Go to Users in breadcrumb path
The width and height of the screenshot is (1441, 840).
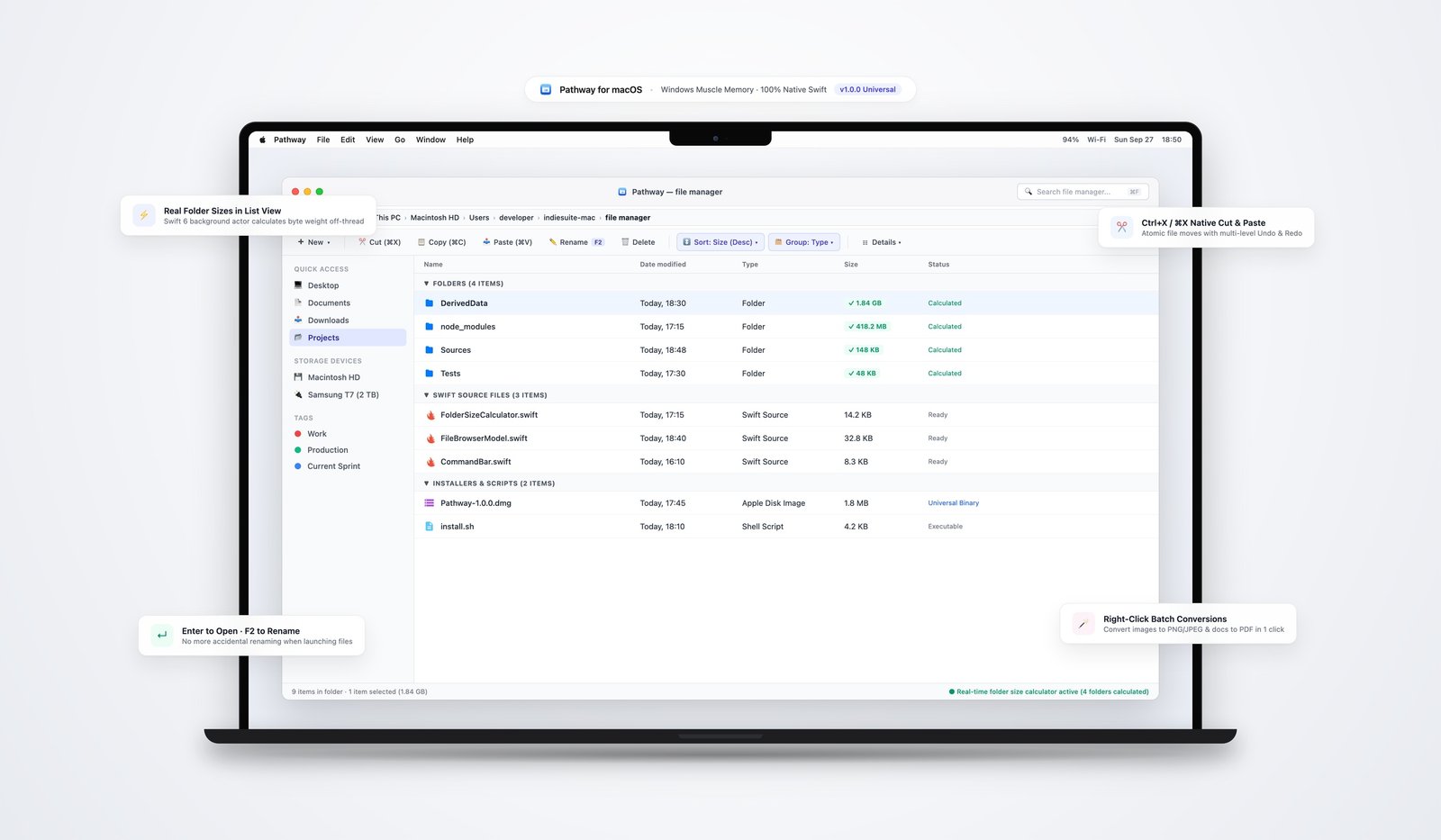point(479,218)
